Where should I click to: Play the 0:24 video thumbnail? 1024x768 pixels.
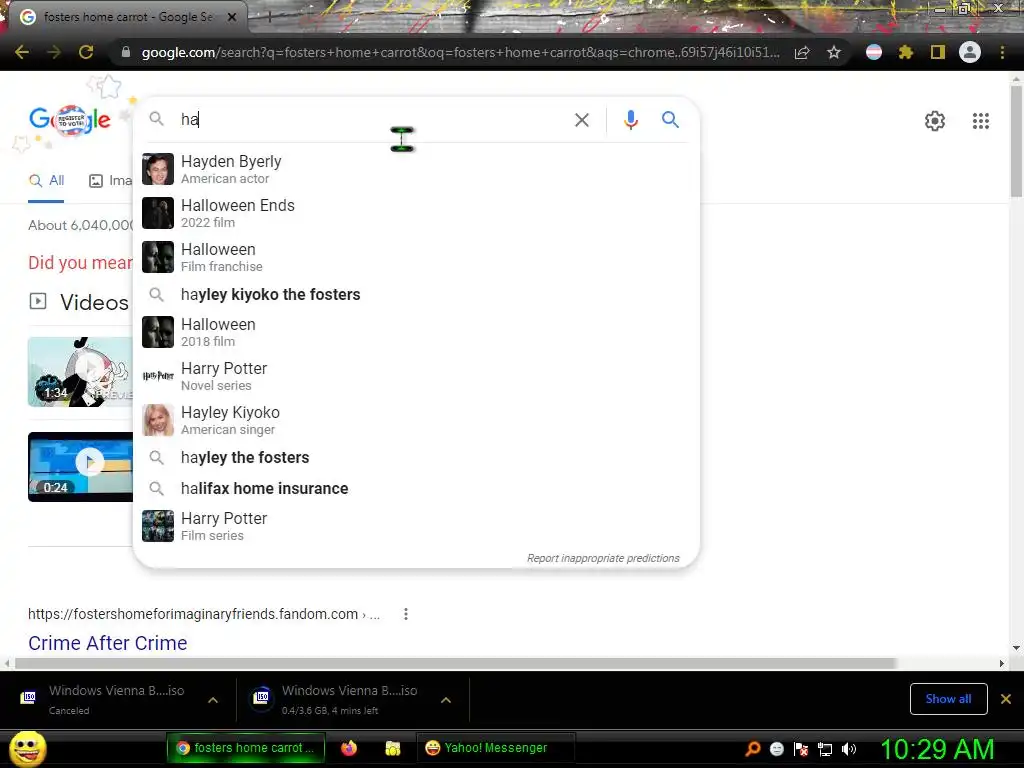tap(80, 467)
